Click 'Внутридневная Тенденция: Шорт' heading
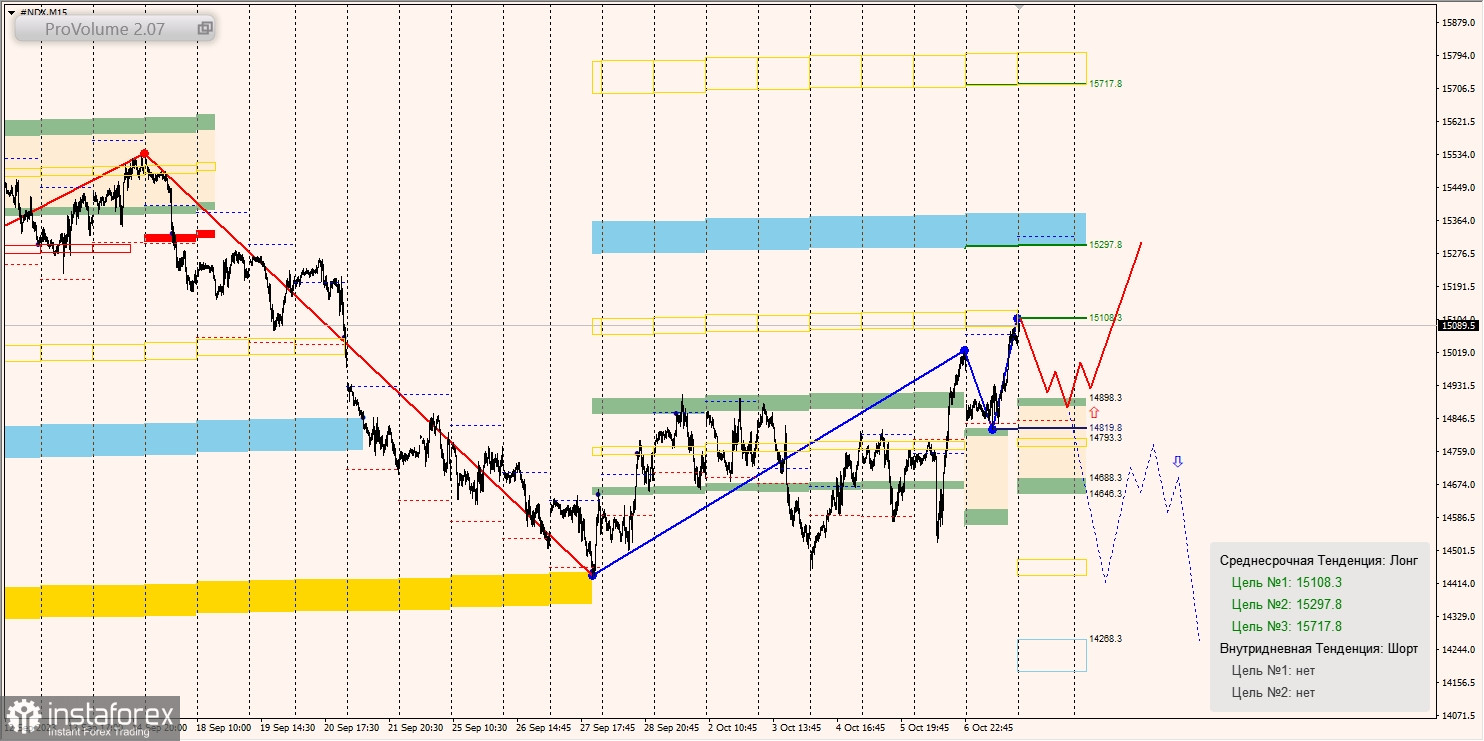This screenshot has width=1484, height=741. (x=1319, y=649)
